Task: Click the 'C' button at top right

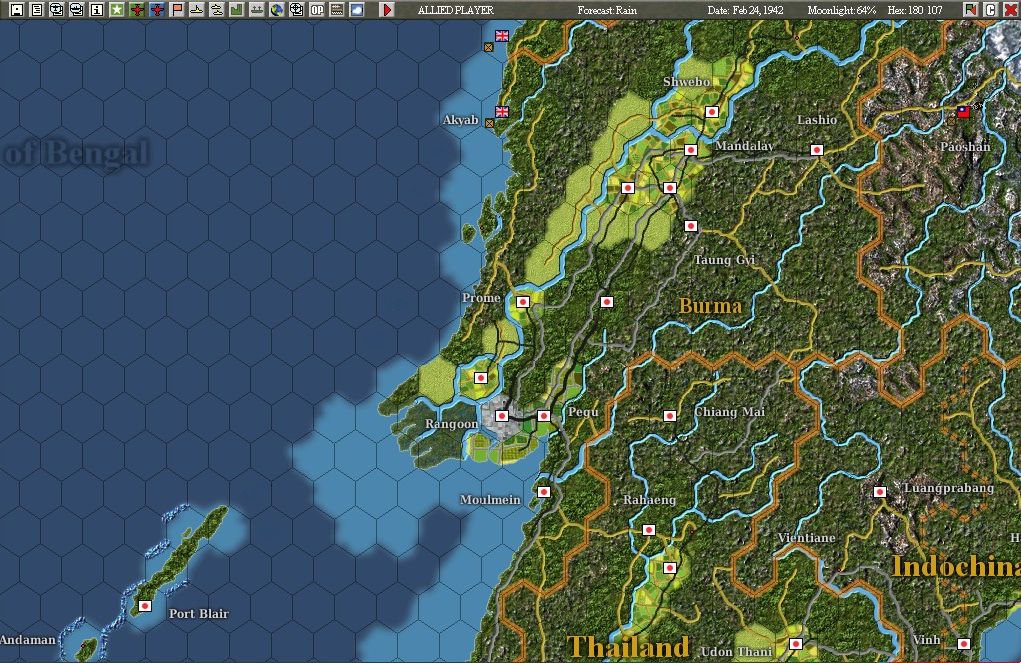Action: click(x=990, y=10)
